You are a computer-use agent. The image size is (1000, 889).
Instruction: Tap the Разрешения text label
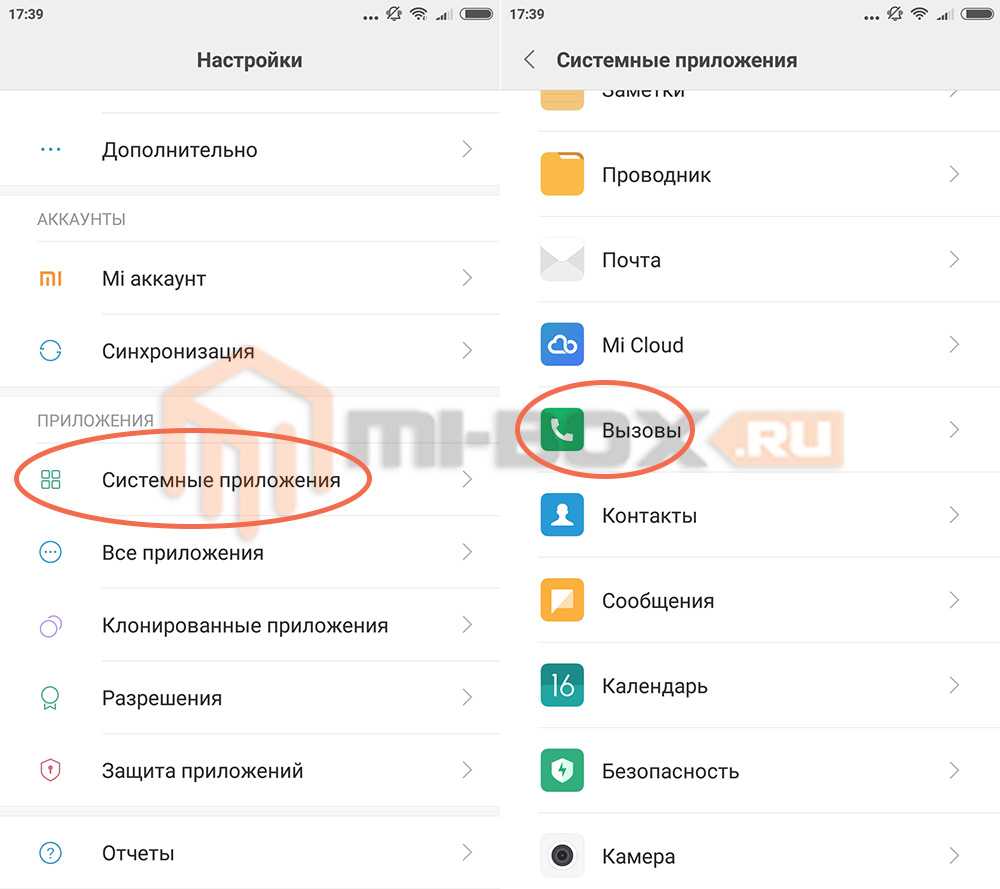162,698
